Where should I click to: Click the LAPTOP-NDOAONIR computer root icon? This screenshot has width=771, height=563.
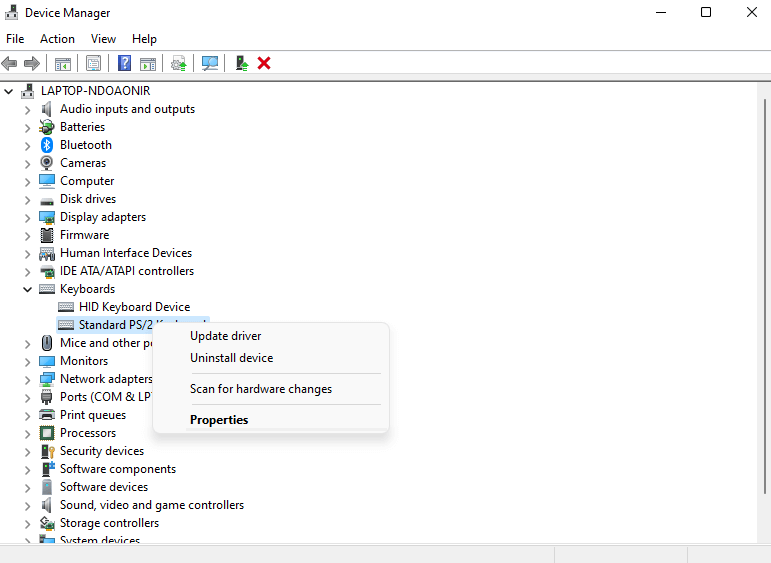[x=28, y=91]
